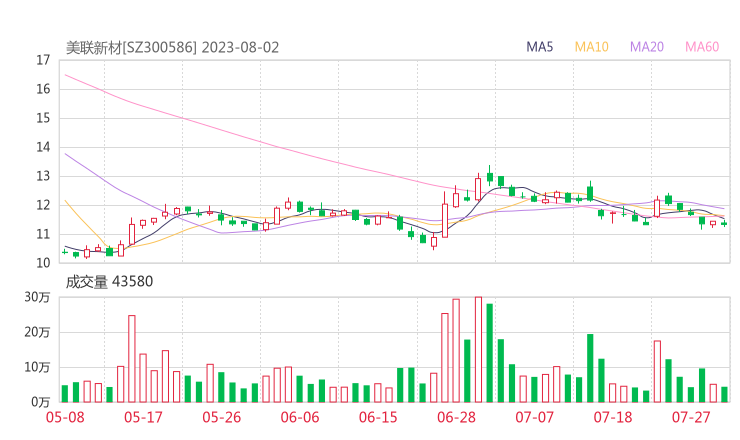Click the stock title 美联新材[SZ300586] 2023-08-02
740x440 pixels.
[172, 48]
